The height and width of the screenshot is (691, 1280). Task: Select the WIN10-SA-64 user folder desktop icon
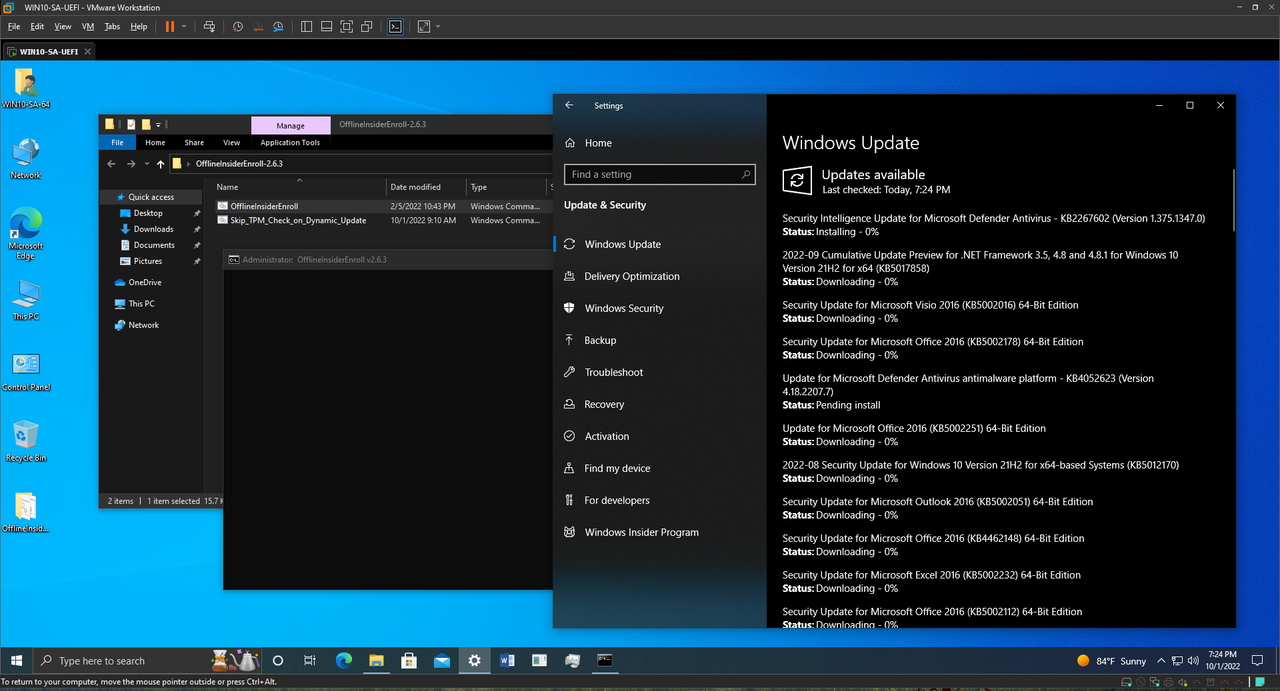pos(26,88)
